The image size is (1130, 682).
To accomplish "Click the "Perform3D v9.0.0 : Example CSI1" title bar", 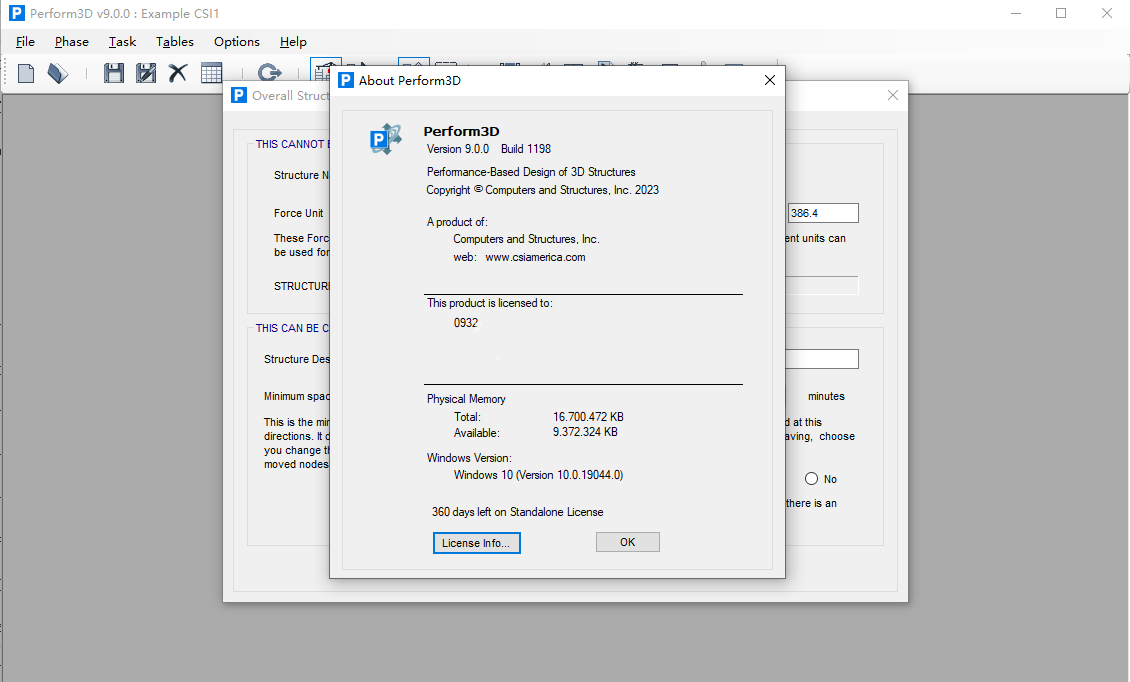I will (125, 14).
